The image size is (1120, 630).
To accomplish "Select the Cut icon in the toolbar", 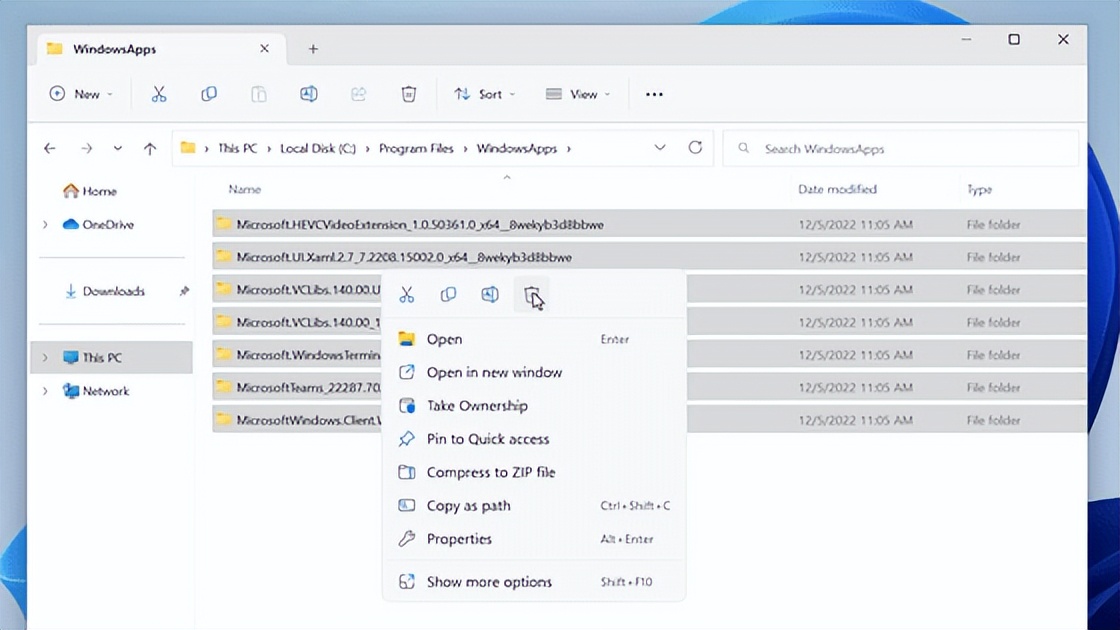I will tap(158, 93).
